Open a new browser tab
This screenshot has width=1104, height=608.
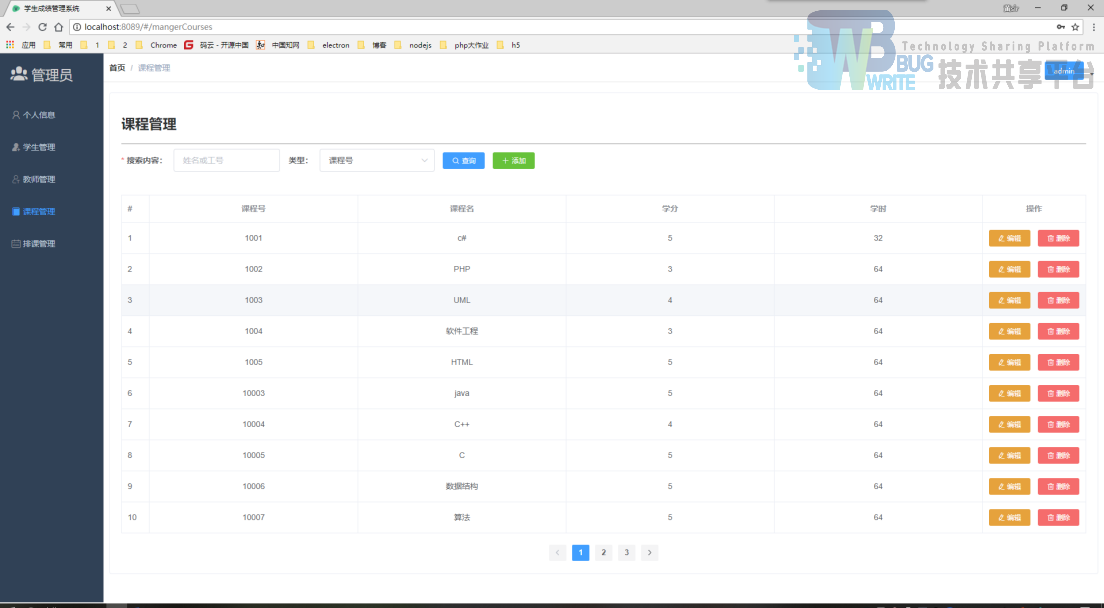[130, 9]
